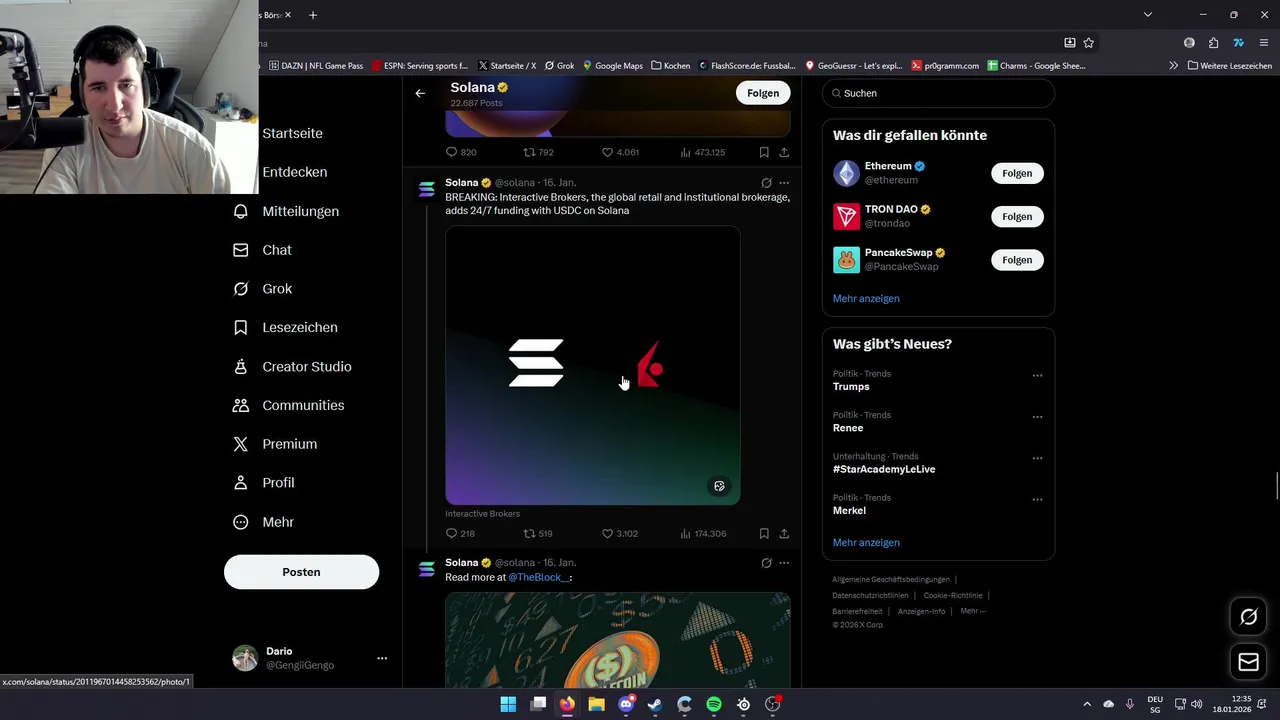
Task: Open more options on the TheBlock post
Action: (x=784, y=563)
